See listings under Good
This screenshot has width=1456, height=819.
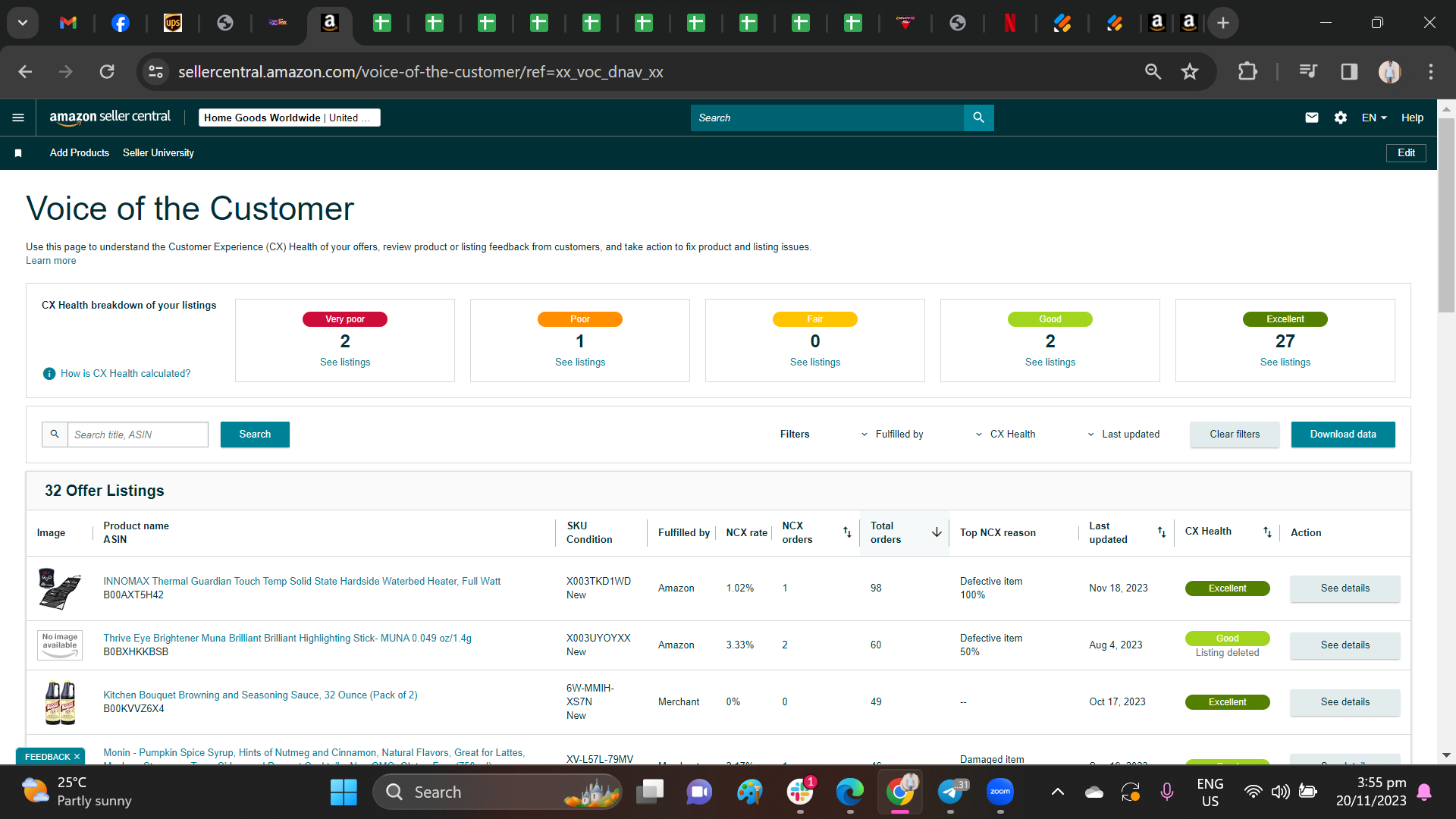coord(1050,362)
